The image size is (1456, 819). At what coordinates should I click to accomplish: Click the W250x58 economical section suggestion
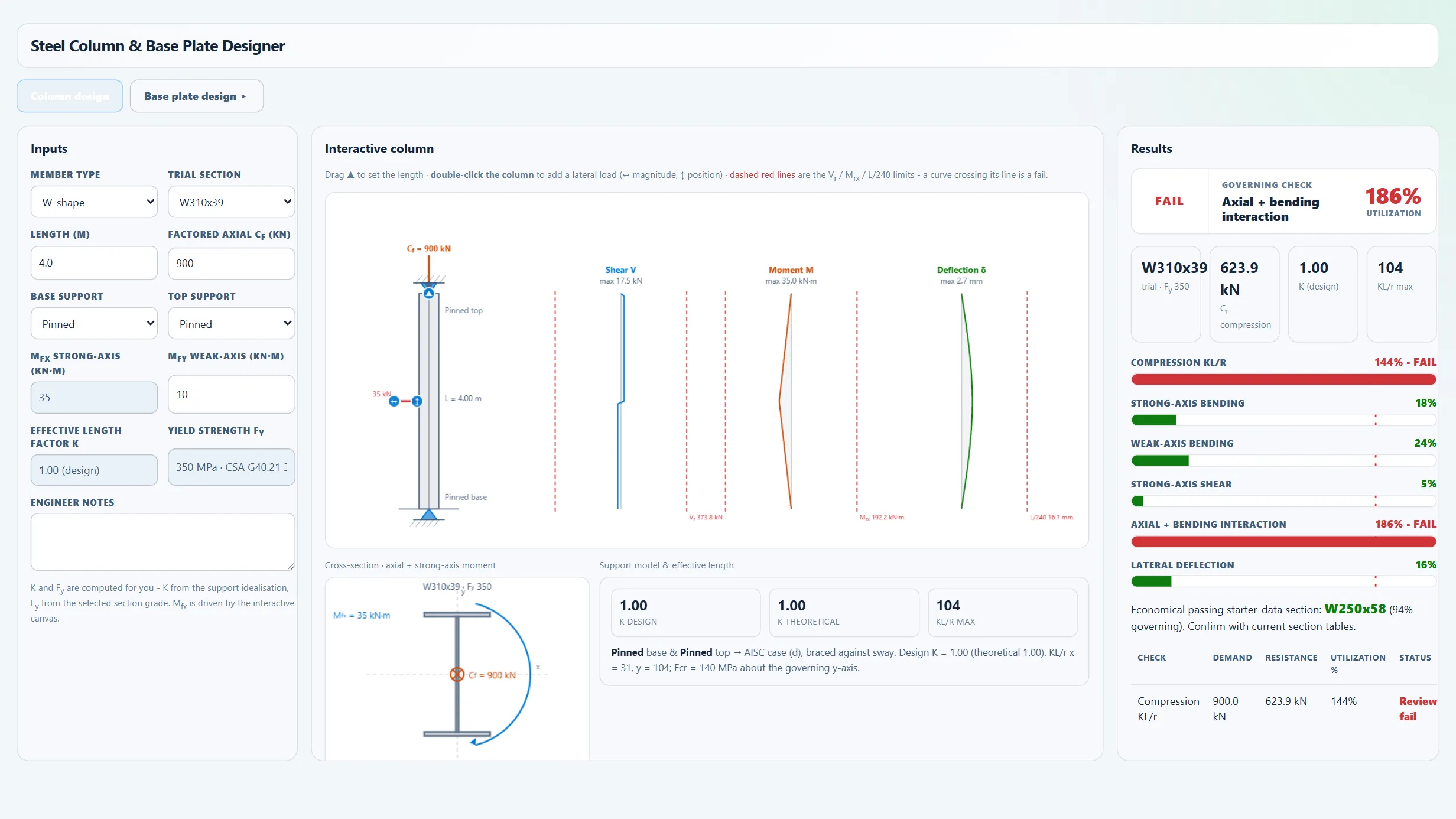coord(1355,609)
